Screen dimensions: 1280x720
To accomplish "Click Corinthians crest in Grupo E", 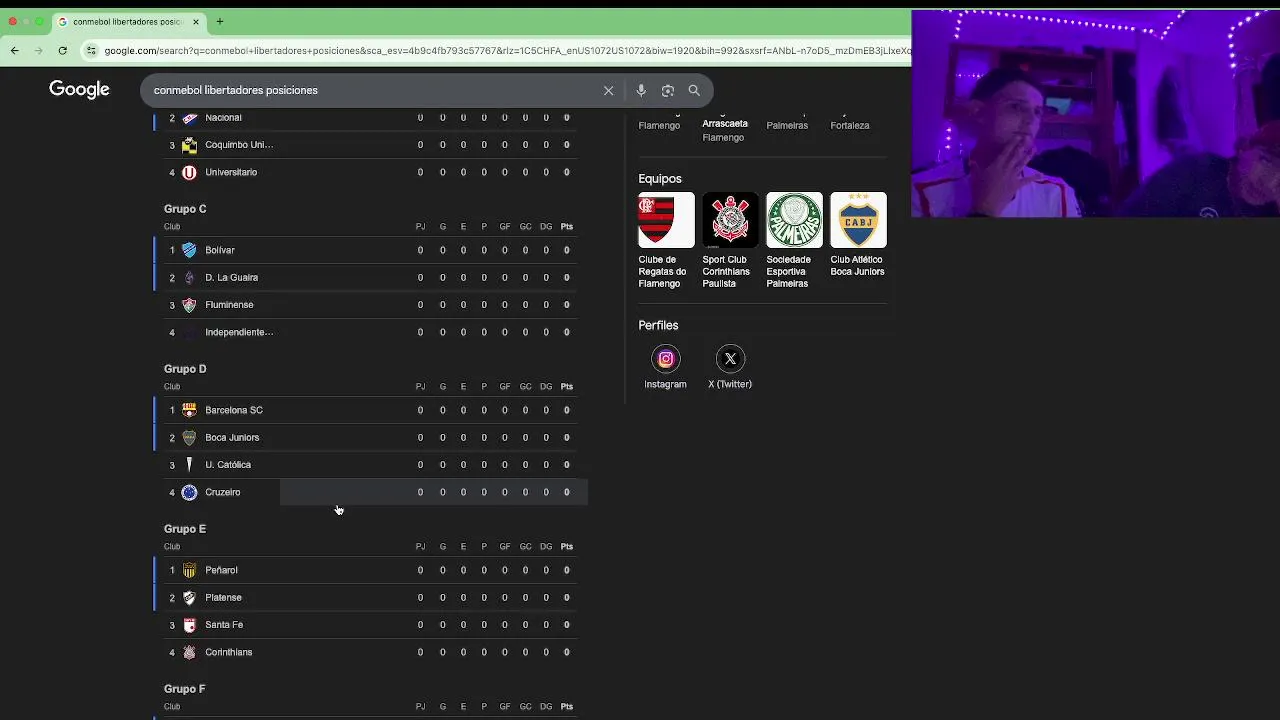I will [189, 652].
